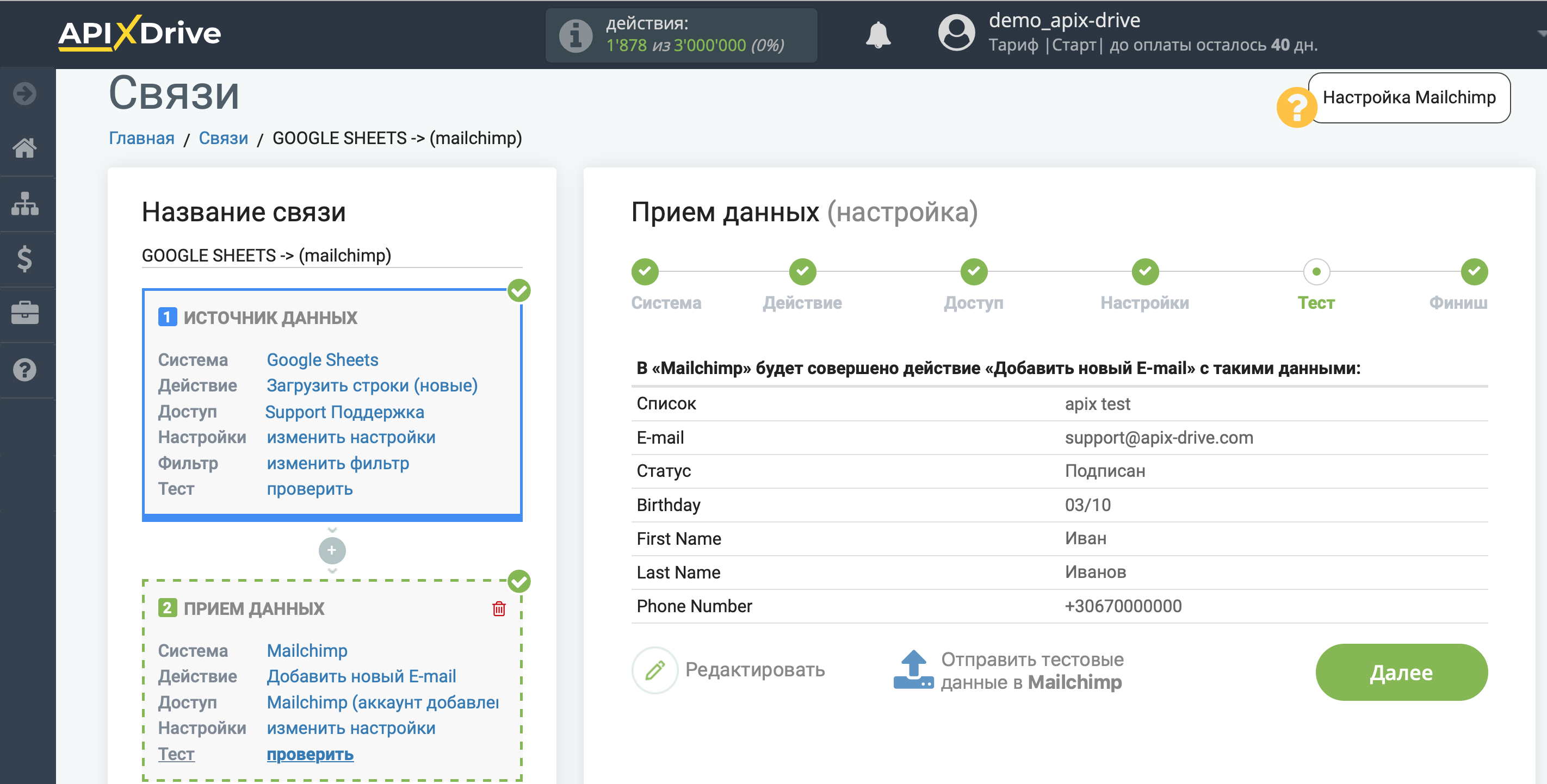Open the user profile avatar icon
This screenshot has width=1547, height=784.
point(956,33)
